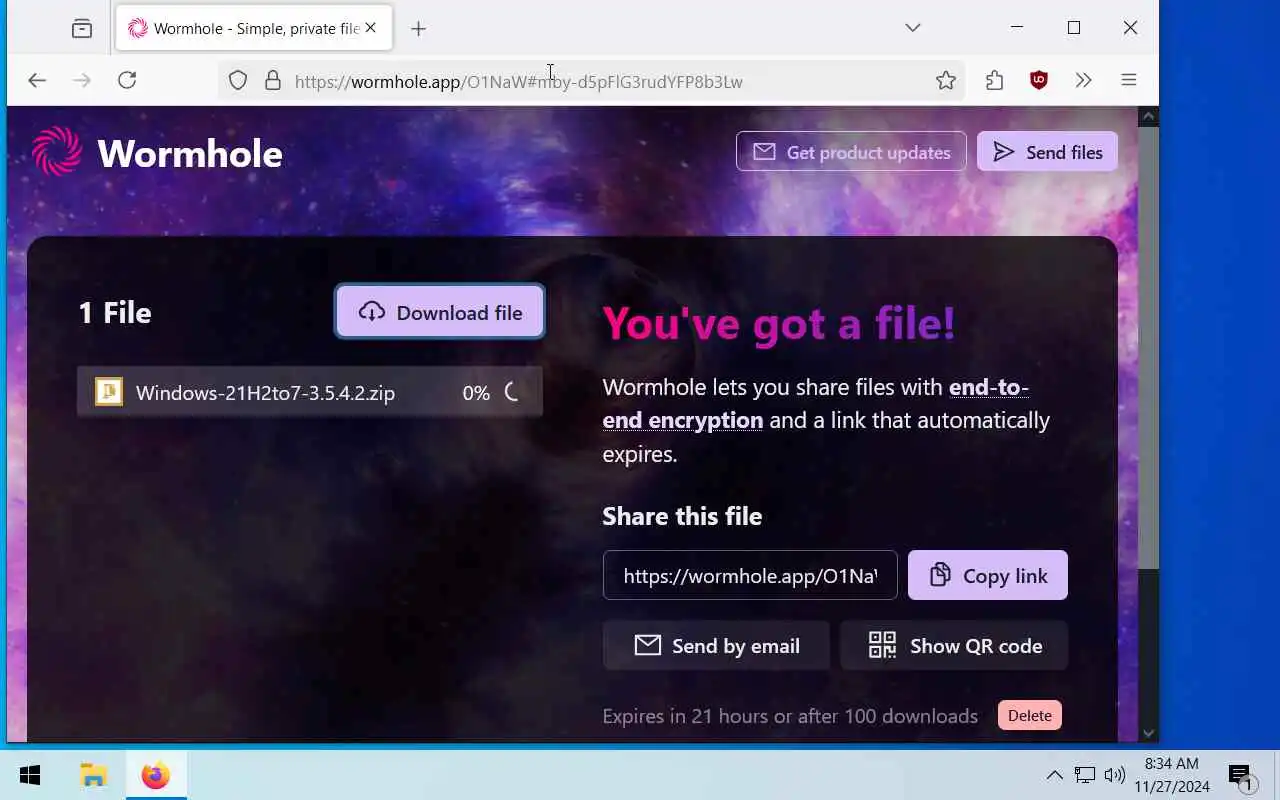Click "Share this file" heading
1280x800 pixels.
(x=682, y=516)
